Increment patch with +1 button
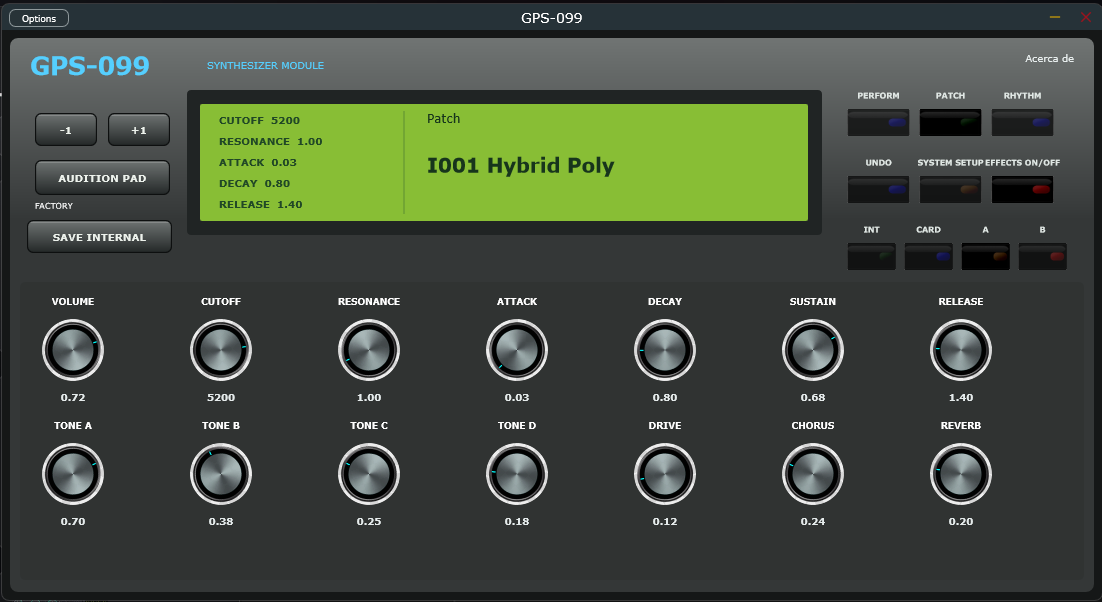 pyautogui.click(x=138, y=130)
